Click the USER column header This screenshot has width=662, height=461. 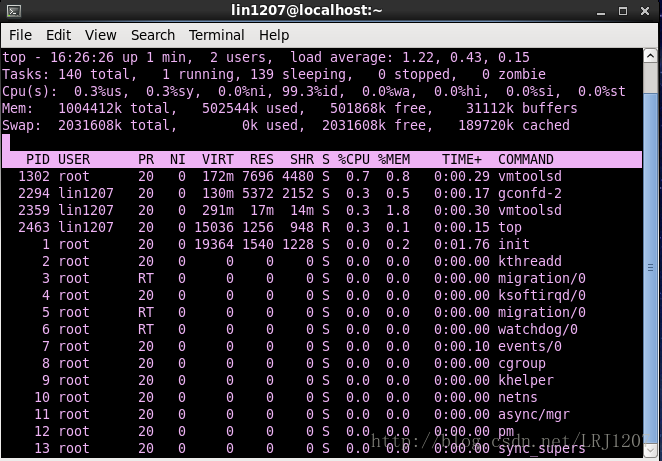pyautogui.click(x=74, y=159)
